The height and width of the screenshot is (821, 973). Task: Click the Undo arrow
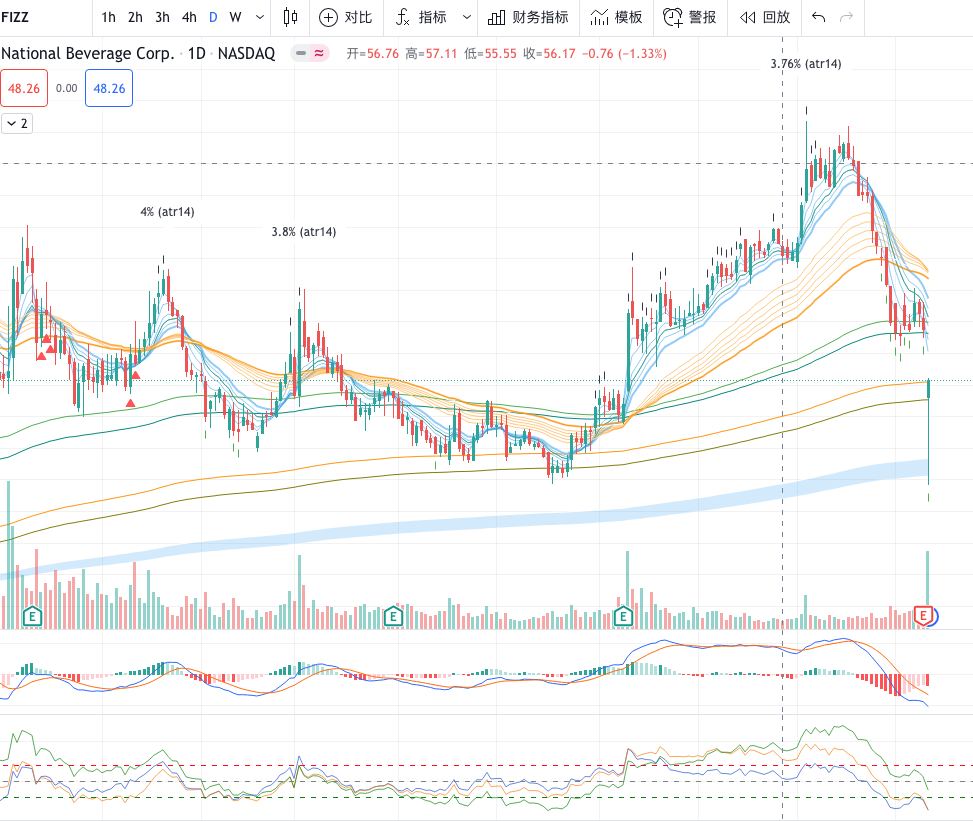pos(819,17)
